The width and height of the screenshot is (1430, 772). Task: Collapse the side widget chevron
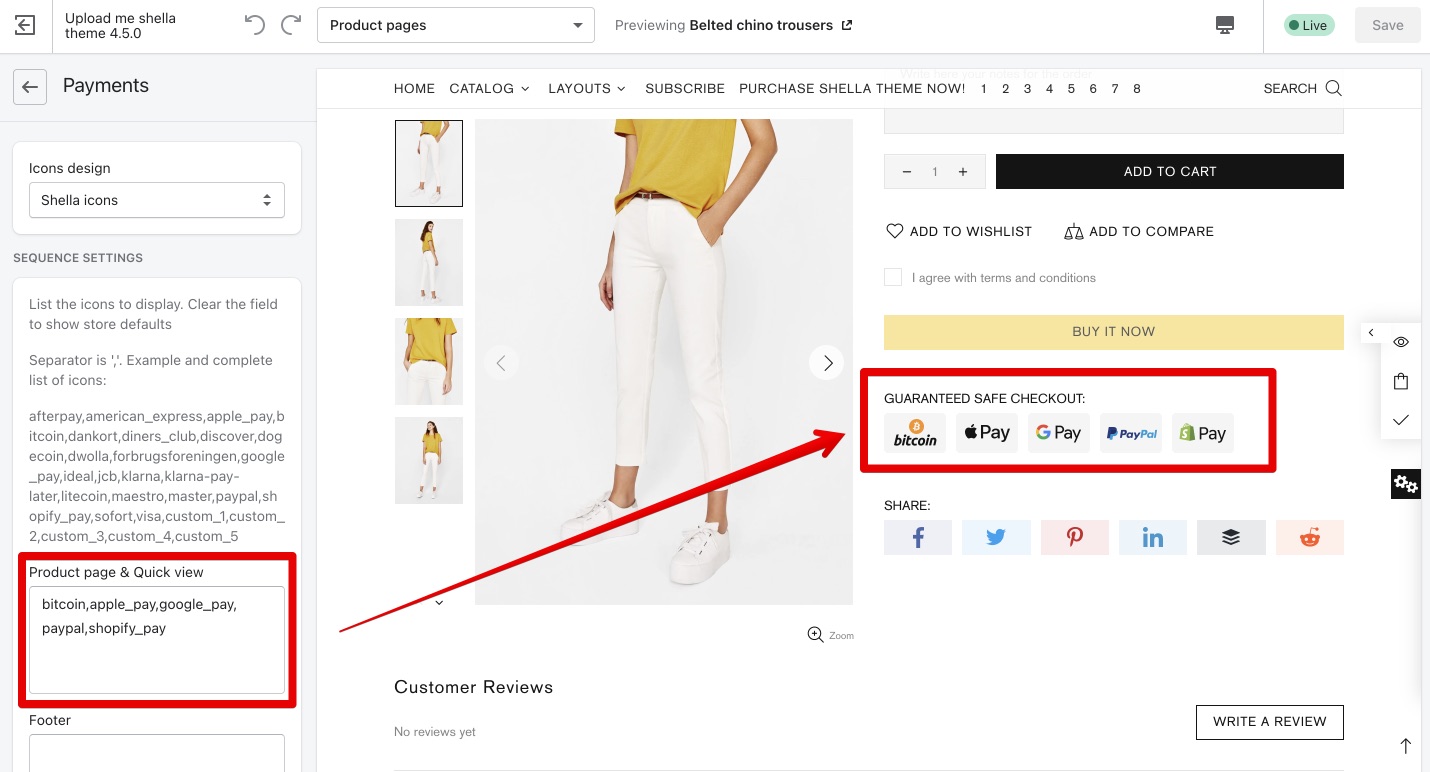1371,333
